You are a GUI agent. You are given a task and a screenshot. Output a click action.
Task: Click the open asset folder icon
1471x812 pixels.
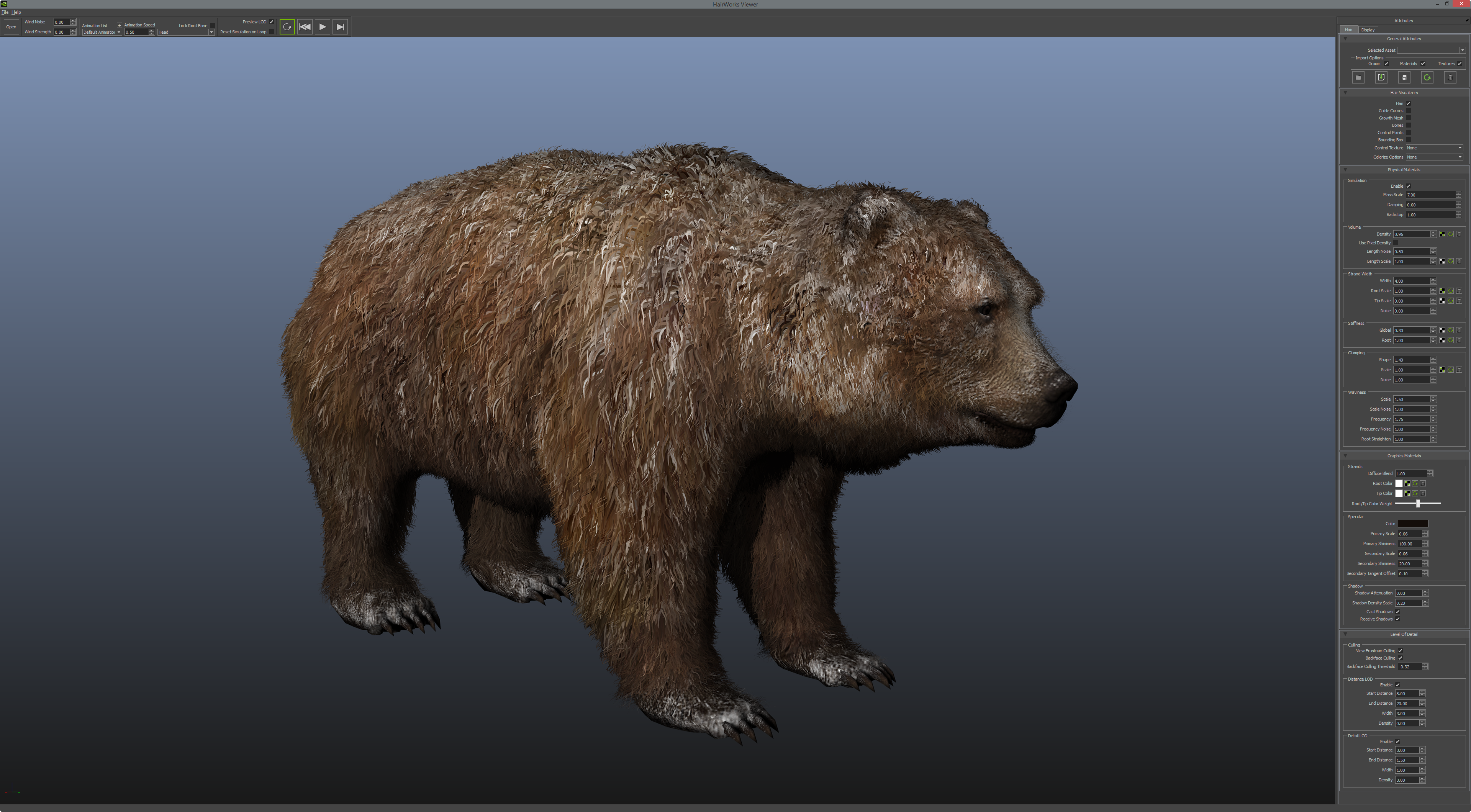[1358, 78]
